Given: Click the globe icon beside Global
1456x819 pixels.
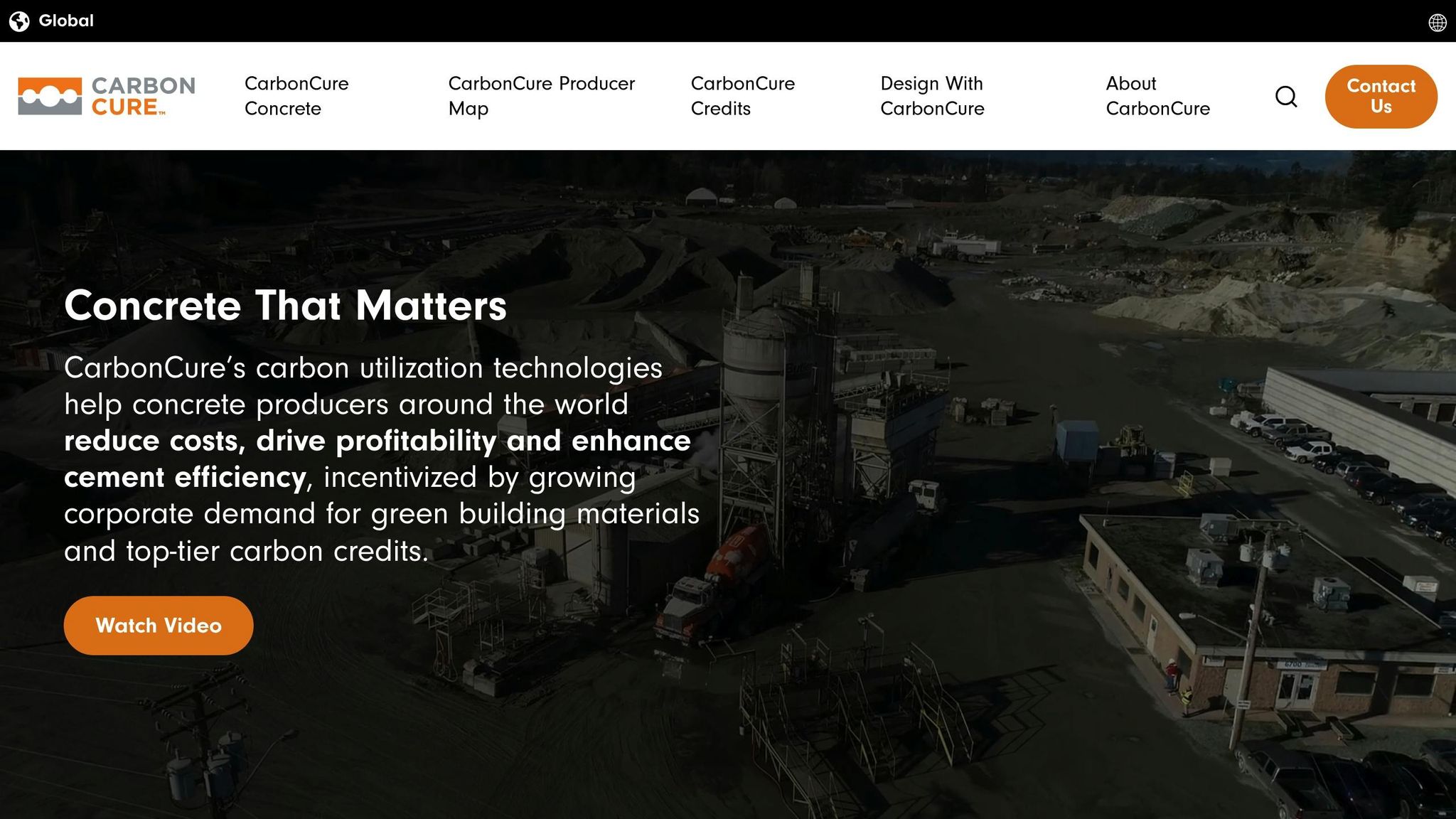Looking at the screenshot, I should (19, 21).
